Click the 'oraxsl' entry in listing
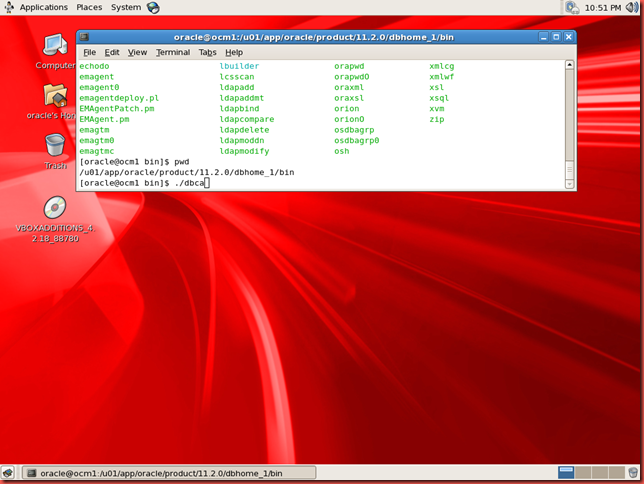The height and width of the screenshot is (484, 644). coord(349,98)
